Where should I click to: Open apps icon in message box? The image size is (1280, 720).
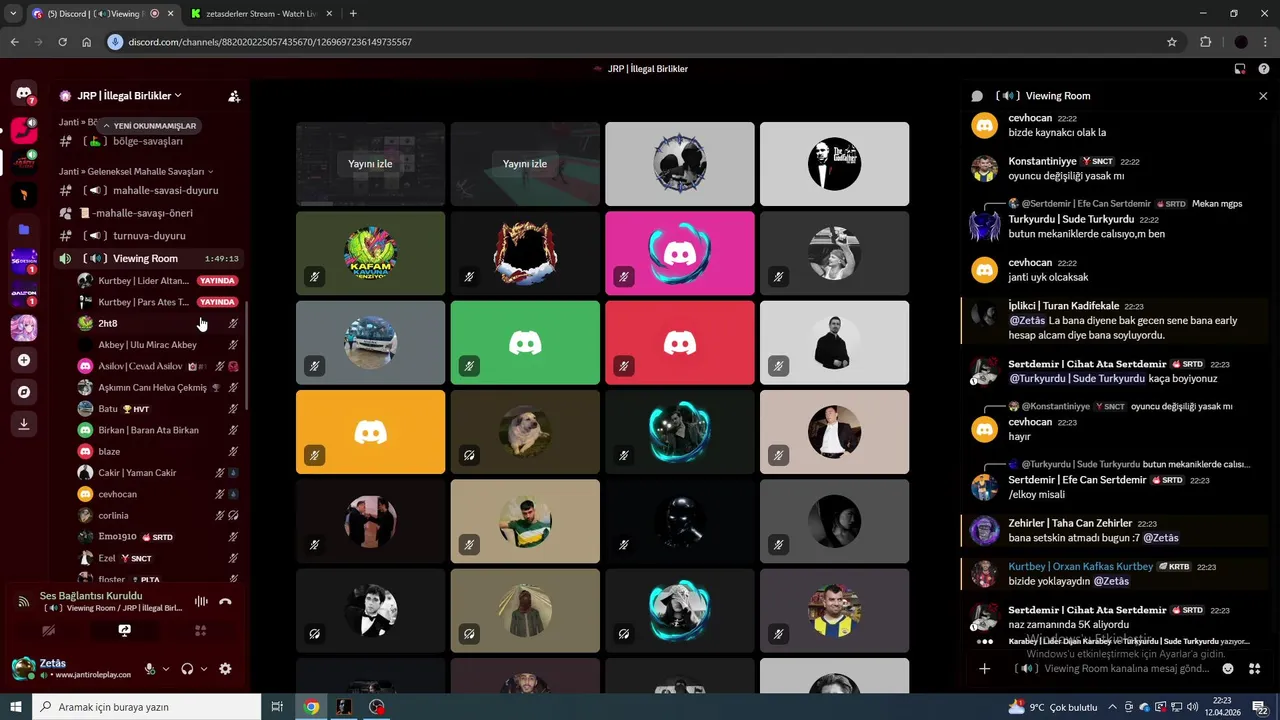tap(1255, 669)
